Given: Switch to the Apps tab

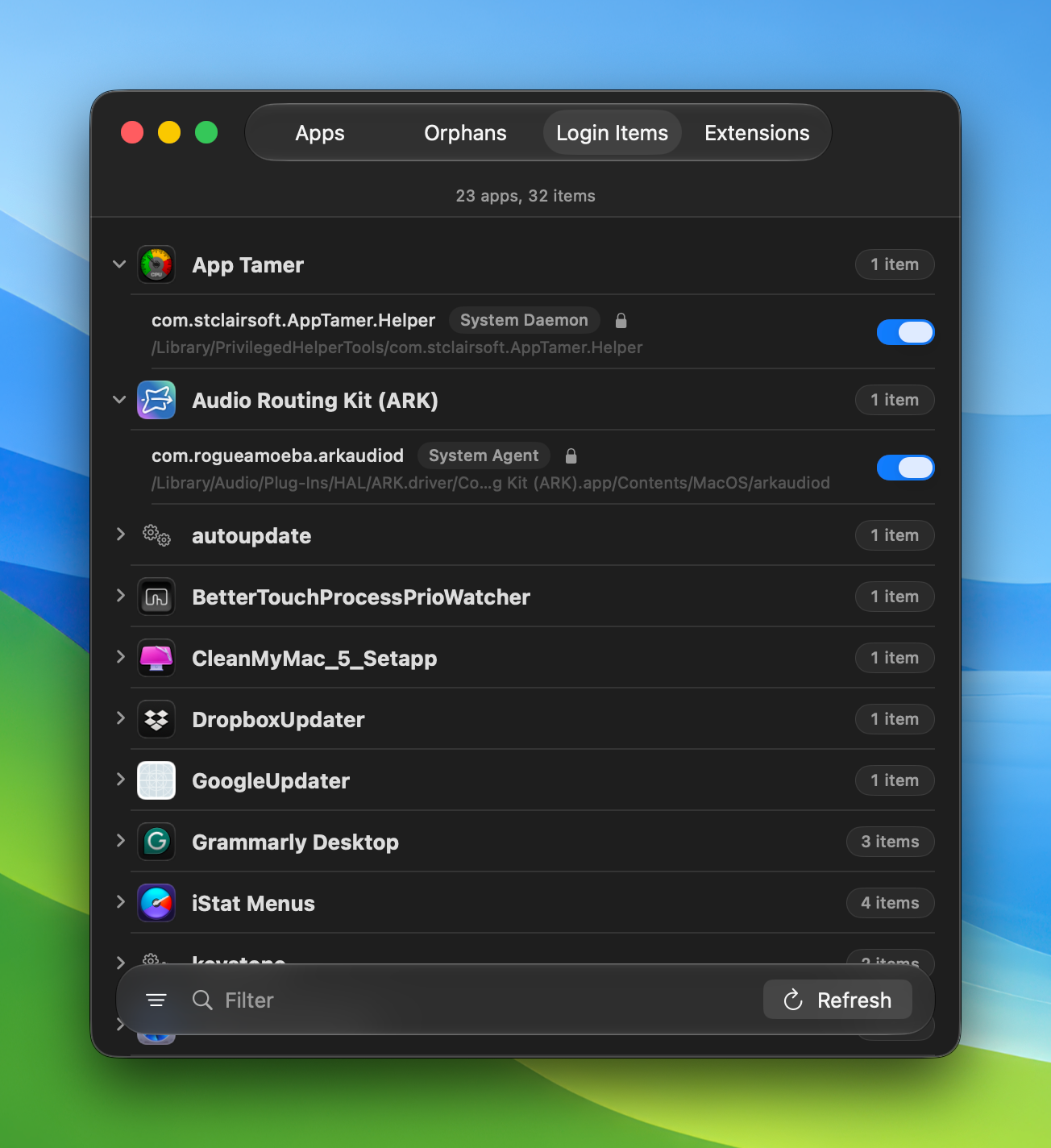Looking at the screenshot, I should (320, 133).
